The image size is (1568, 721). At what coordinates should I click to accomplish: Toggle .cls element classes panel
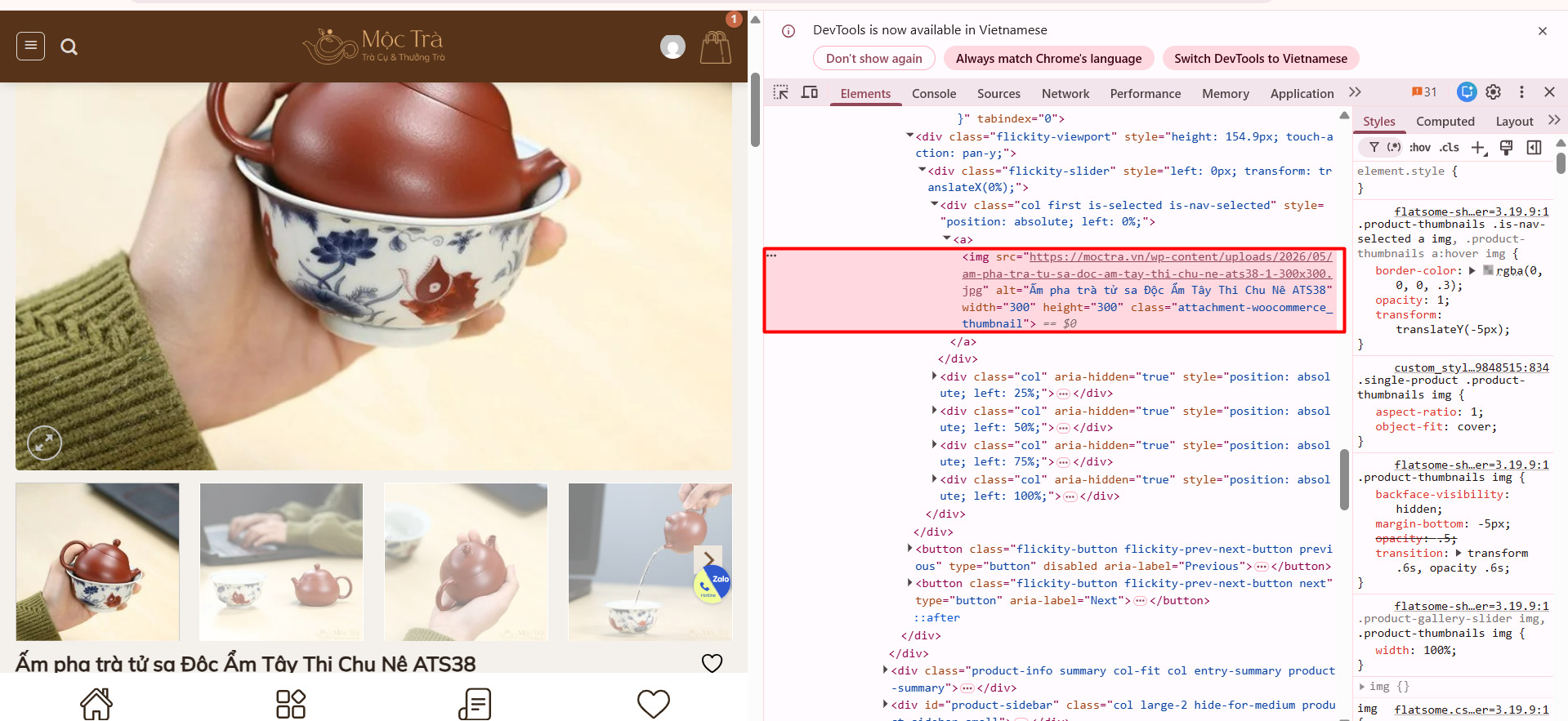[x=1450, y=147]
